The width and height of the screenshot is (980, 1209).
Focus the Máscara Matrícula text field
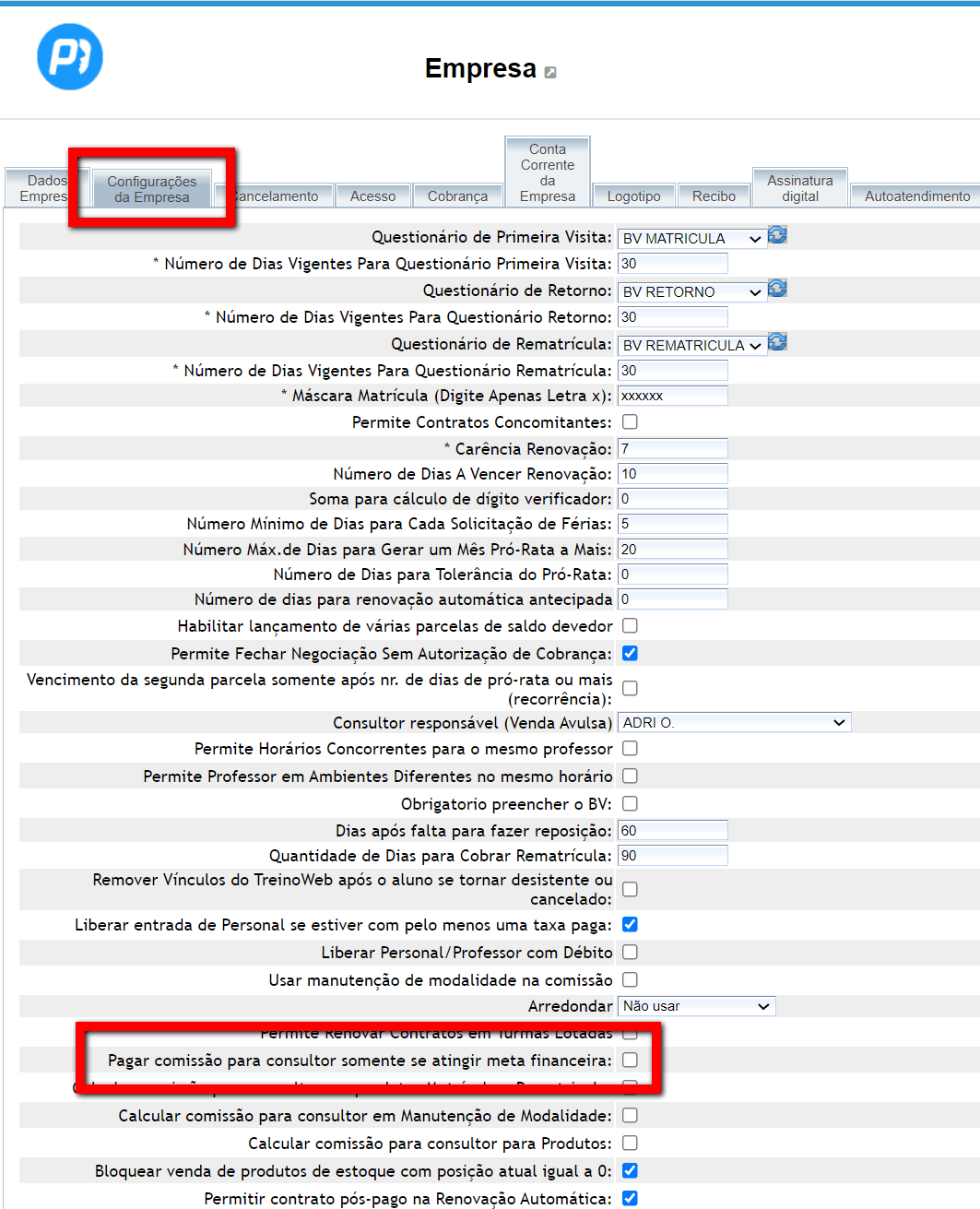click(x=673, y=396)
